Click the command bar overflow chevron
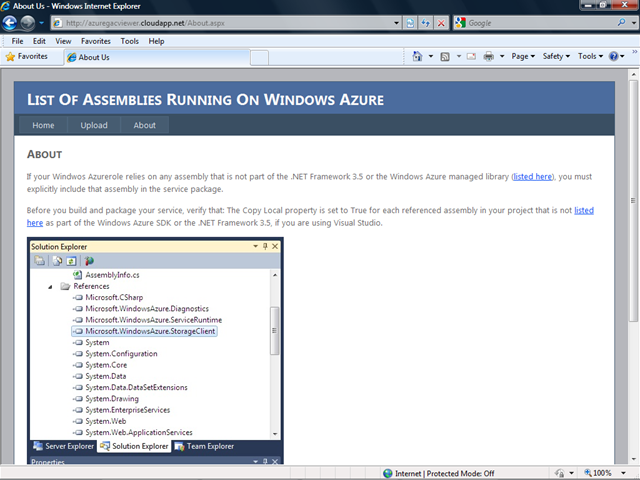The width and height of the screenshot is (640, 480). tap(634, 52)
